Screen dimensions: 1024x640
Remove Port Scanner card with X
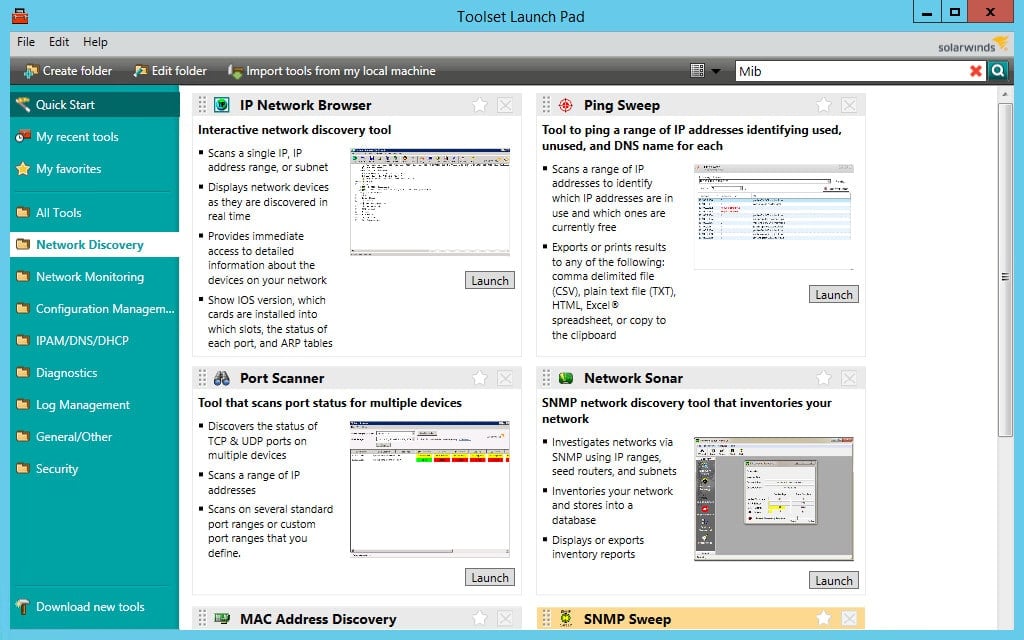pyautogui.click(x=505, y=377)
